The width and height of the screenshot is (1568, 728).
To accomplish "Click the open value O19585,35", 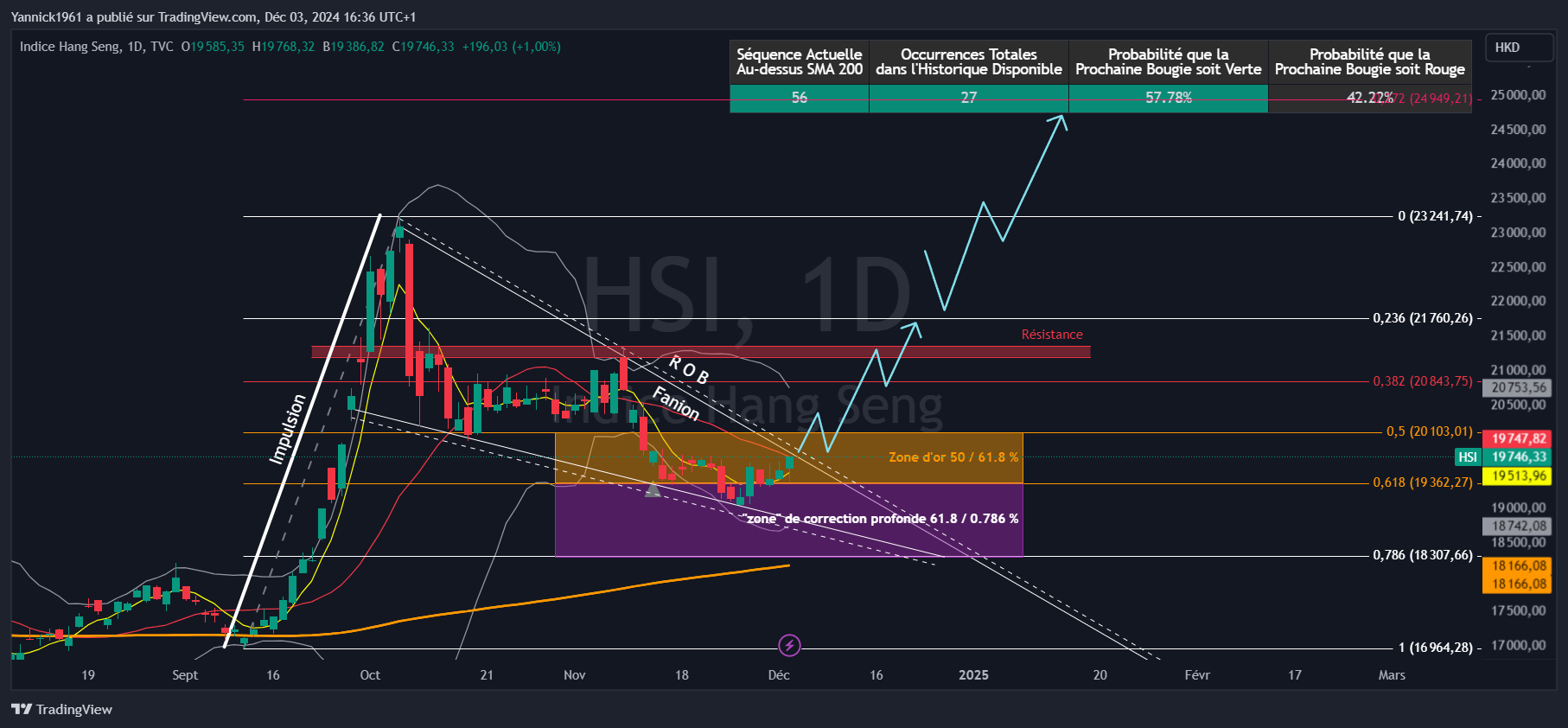I will point(213,47).
